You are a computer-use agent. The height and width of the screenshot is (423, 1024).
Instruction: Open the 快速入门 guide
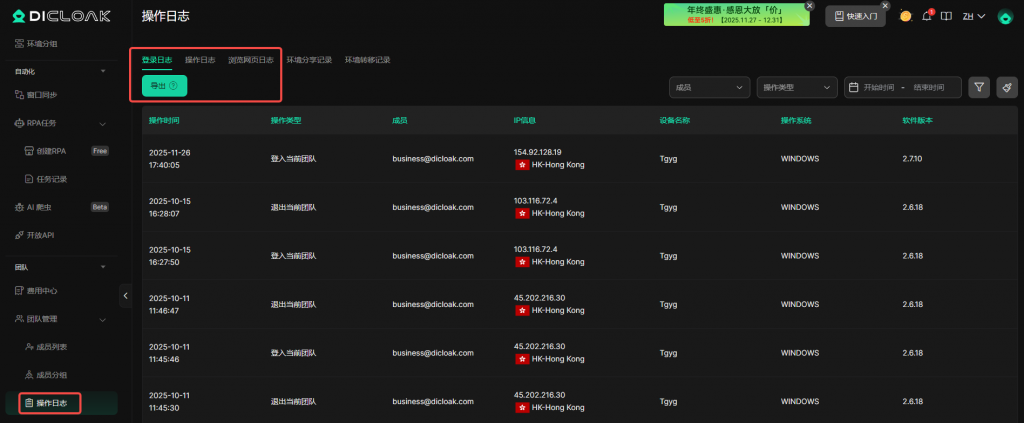tap(856, 16)
